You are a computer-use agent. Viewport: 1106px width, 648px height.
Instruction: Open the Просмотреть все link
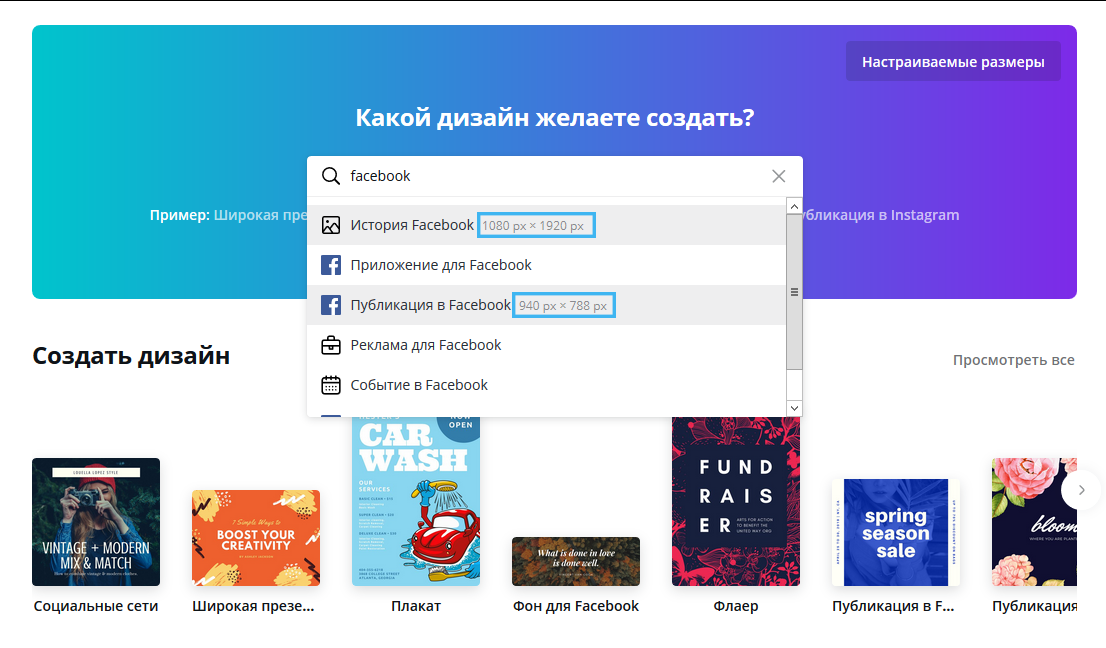pos(1013,360)
